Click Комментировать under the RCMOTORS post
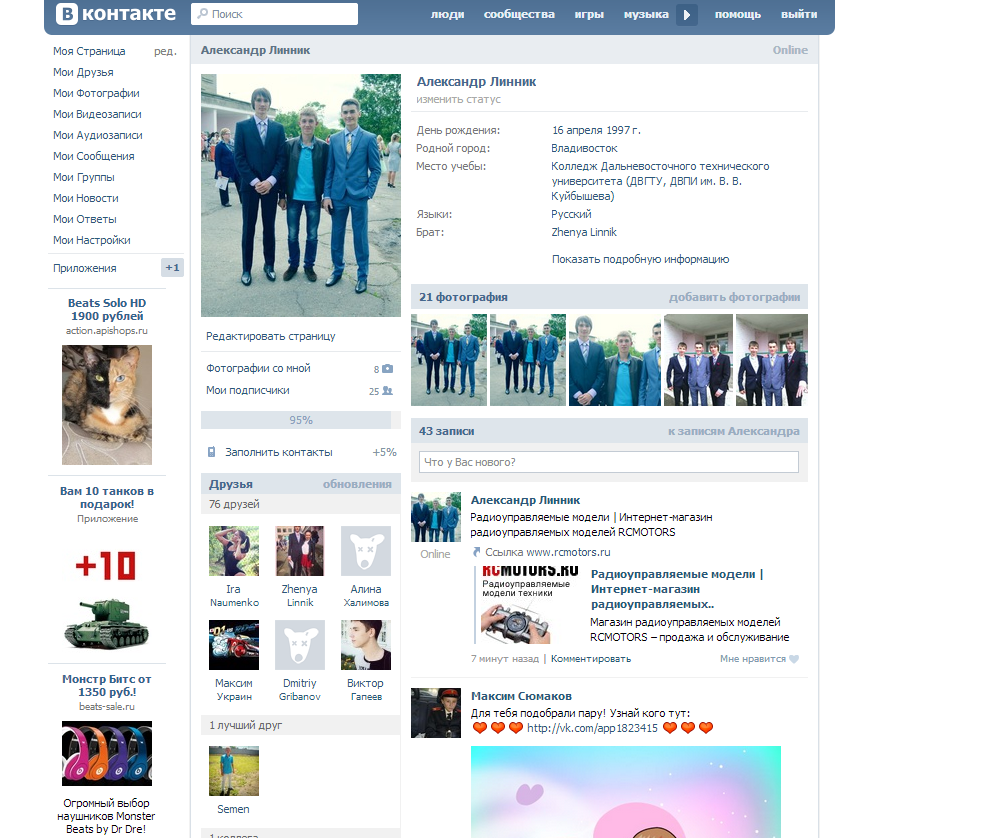The image size is (986, 838). [591, 659]
